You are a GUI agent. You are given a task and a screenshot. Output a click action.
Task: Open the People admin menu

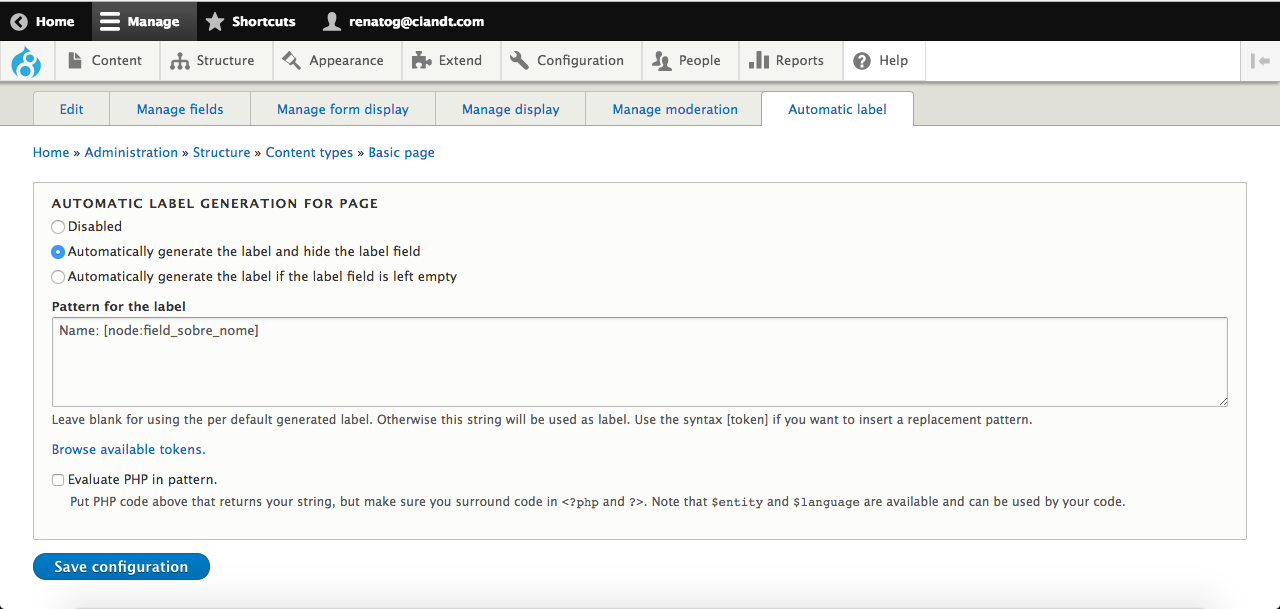(686, 61)
